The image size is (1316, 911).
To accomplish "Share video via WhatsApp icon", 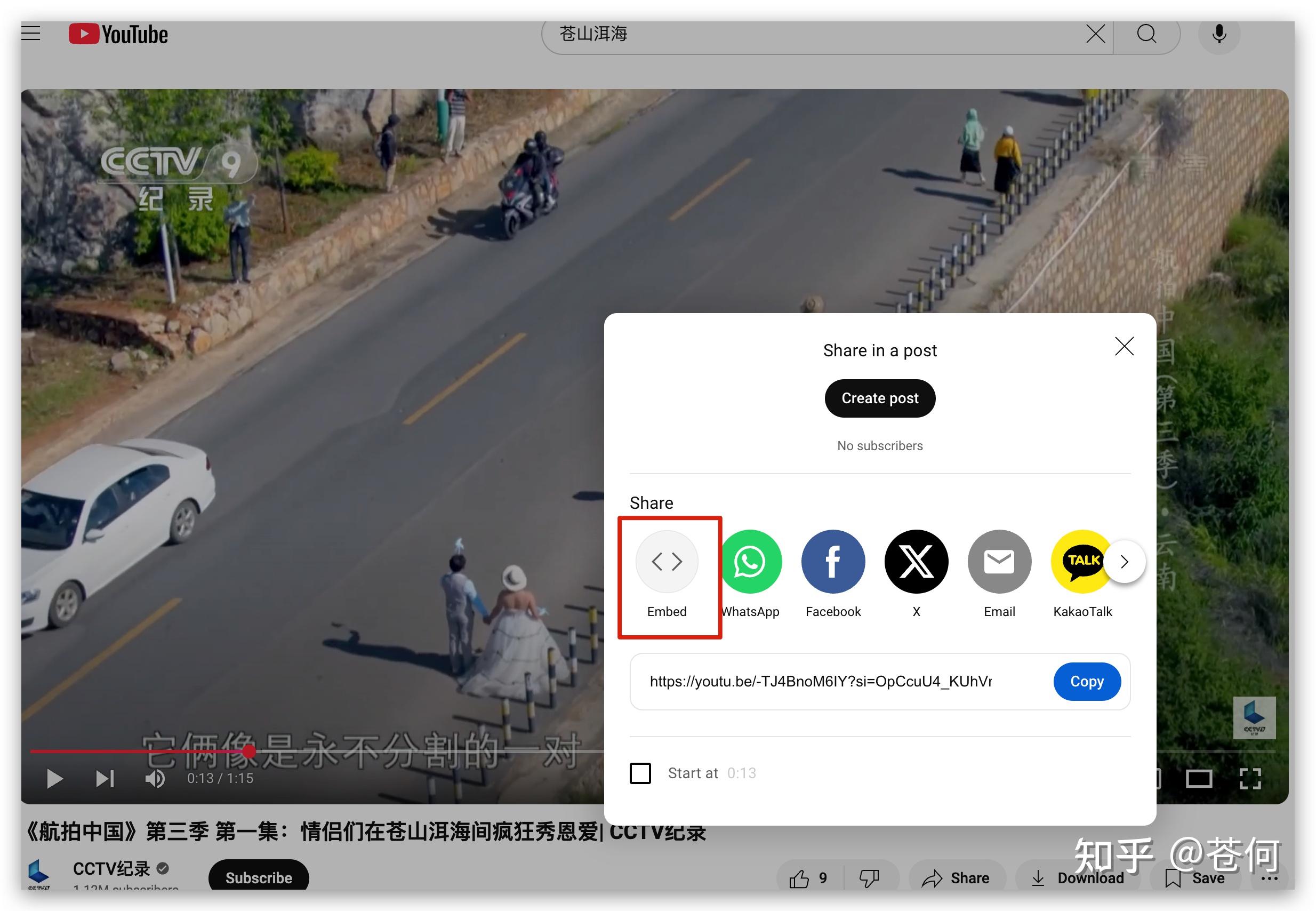I will click(x=751, y=561).
